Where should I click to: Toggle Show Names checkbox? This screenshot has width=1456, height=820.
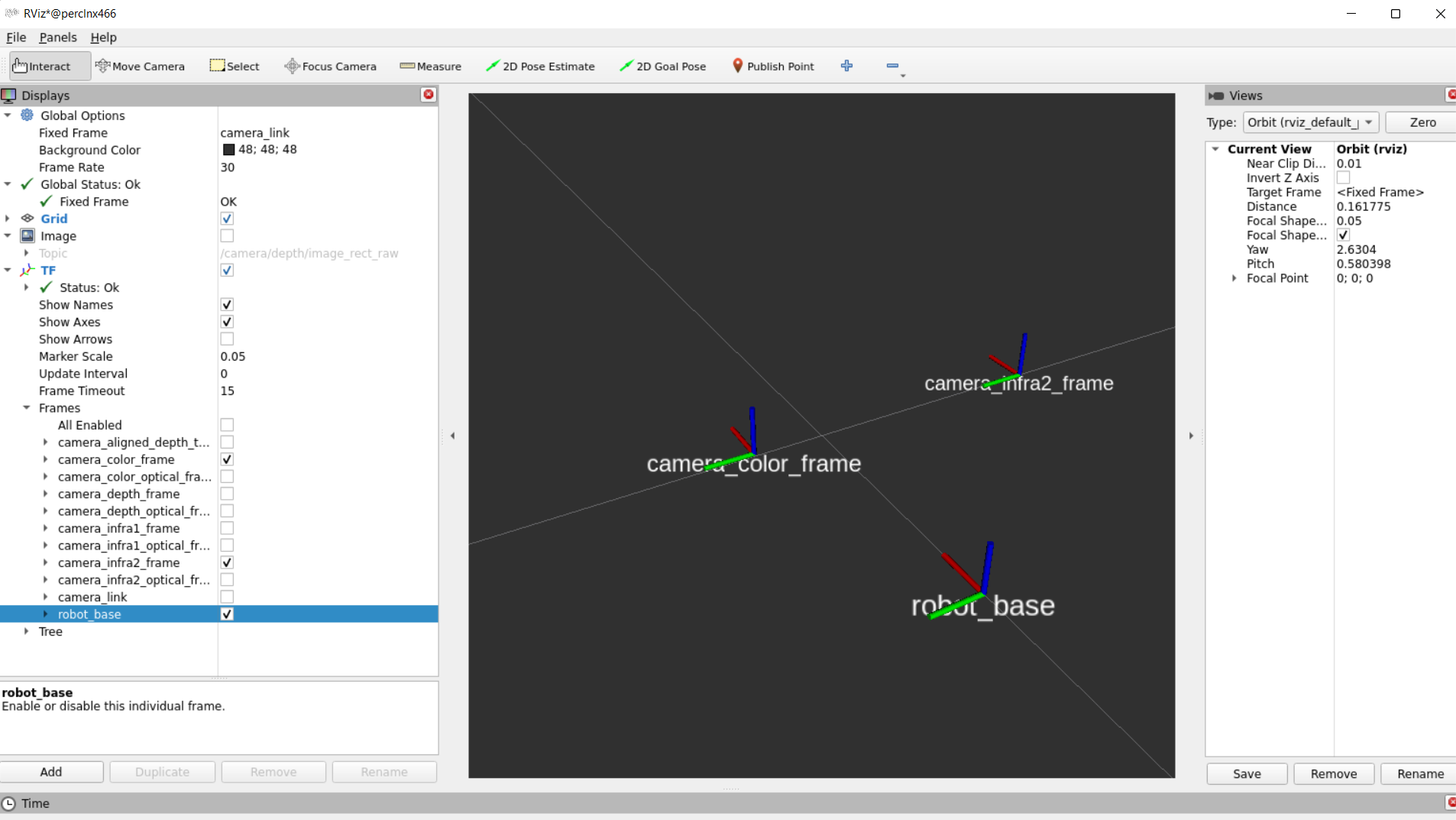pyautogui.click(x=227, y=305)
